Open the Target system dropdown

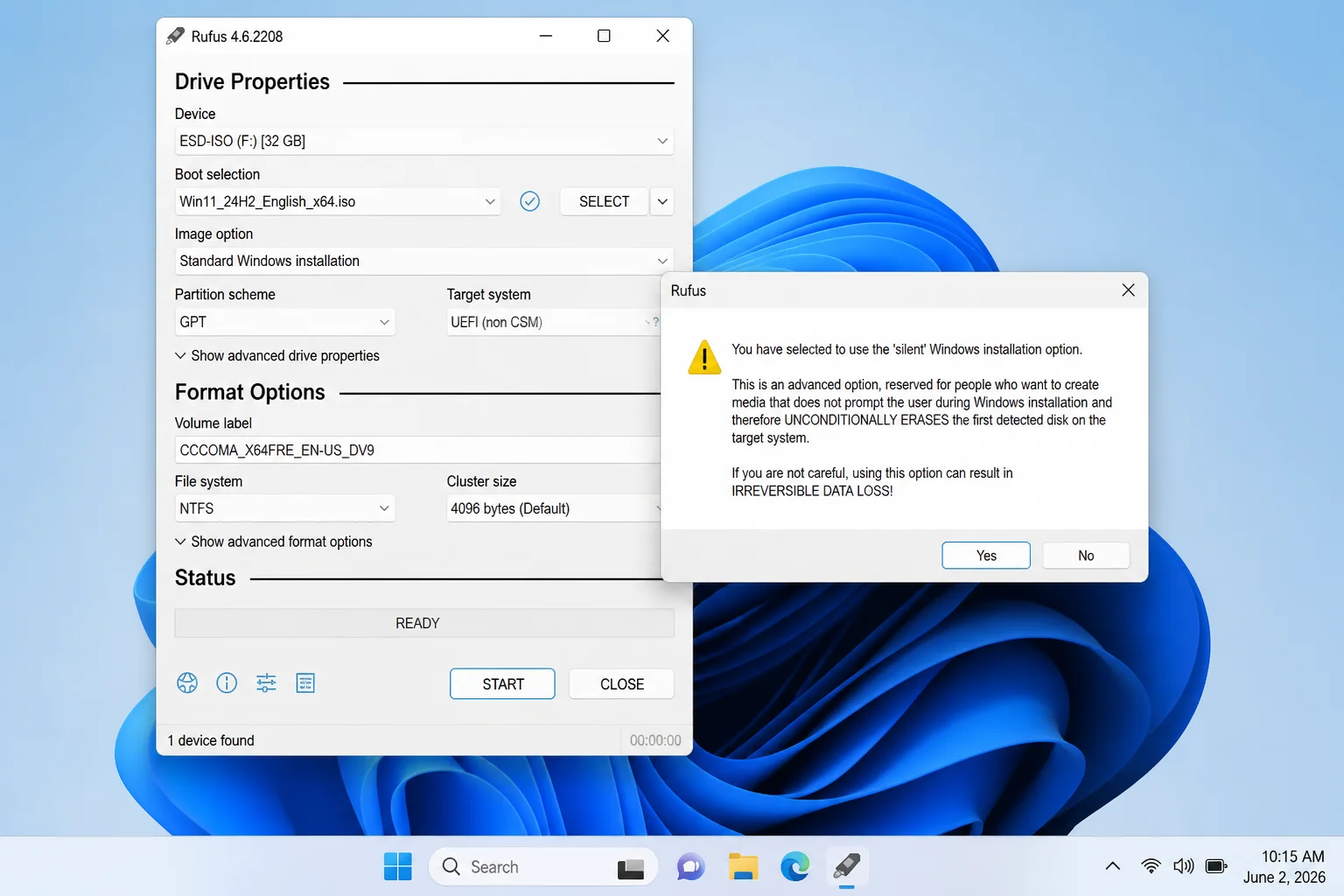point(553,322)
